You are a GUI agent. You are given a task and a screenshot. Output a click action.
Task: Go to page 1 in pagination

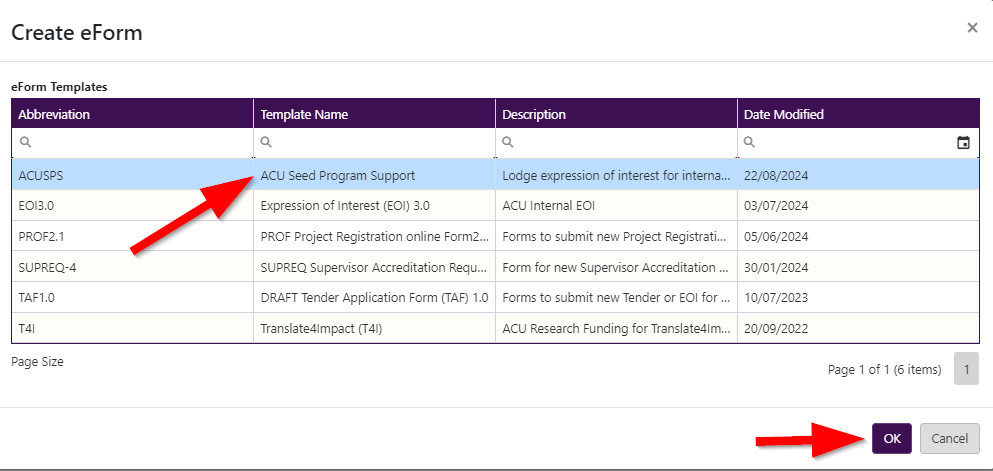coord(966,369)
